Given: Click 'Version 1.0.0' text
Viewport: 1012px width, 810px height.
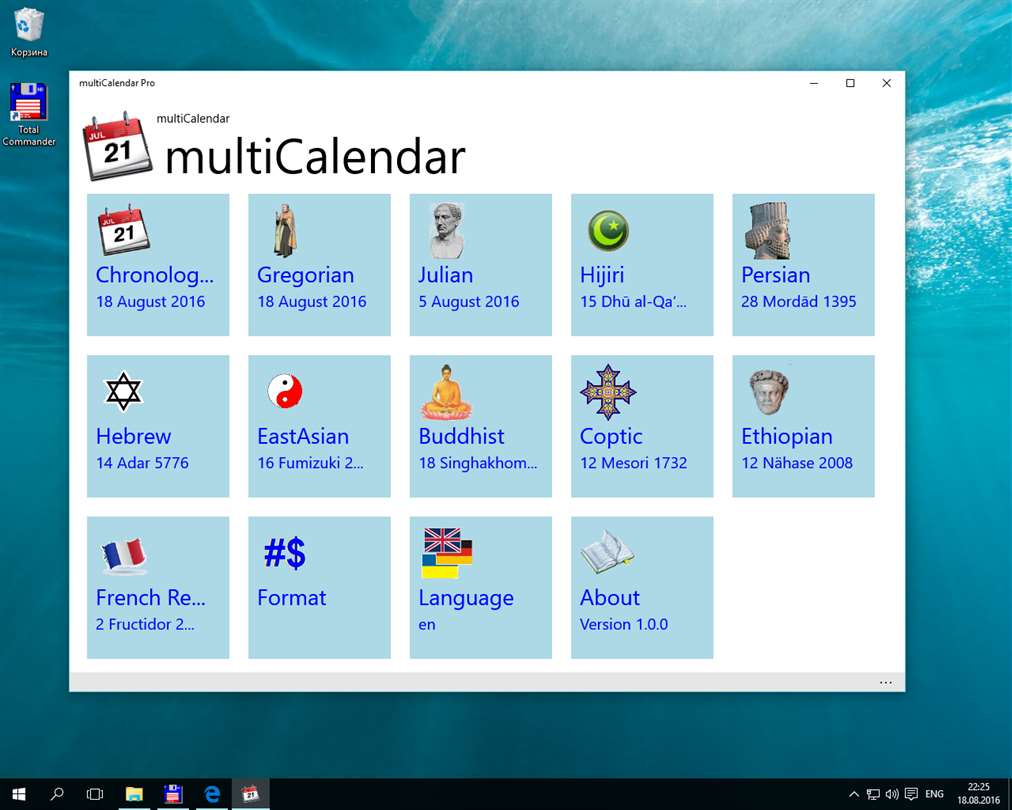Looking at the screenshot, I should [623, 624].
